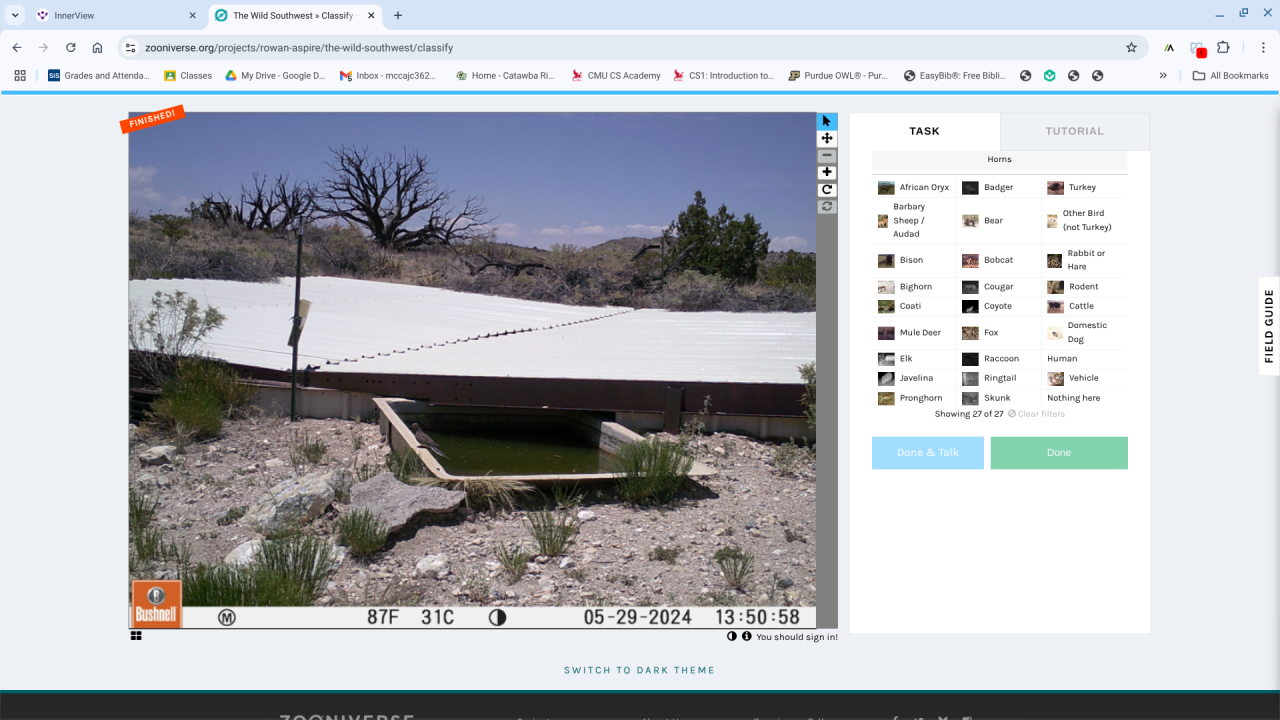Choose Coyote species
The height and width of the screenshot is (720, 1280).
tap(999, 306)
